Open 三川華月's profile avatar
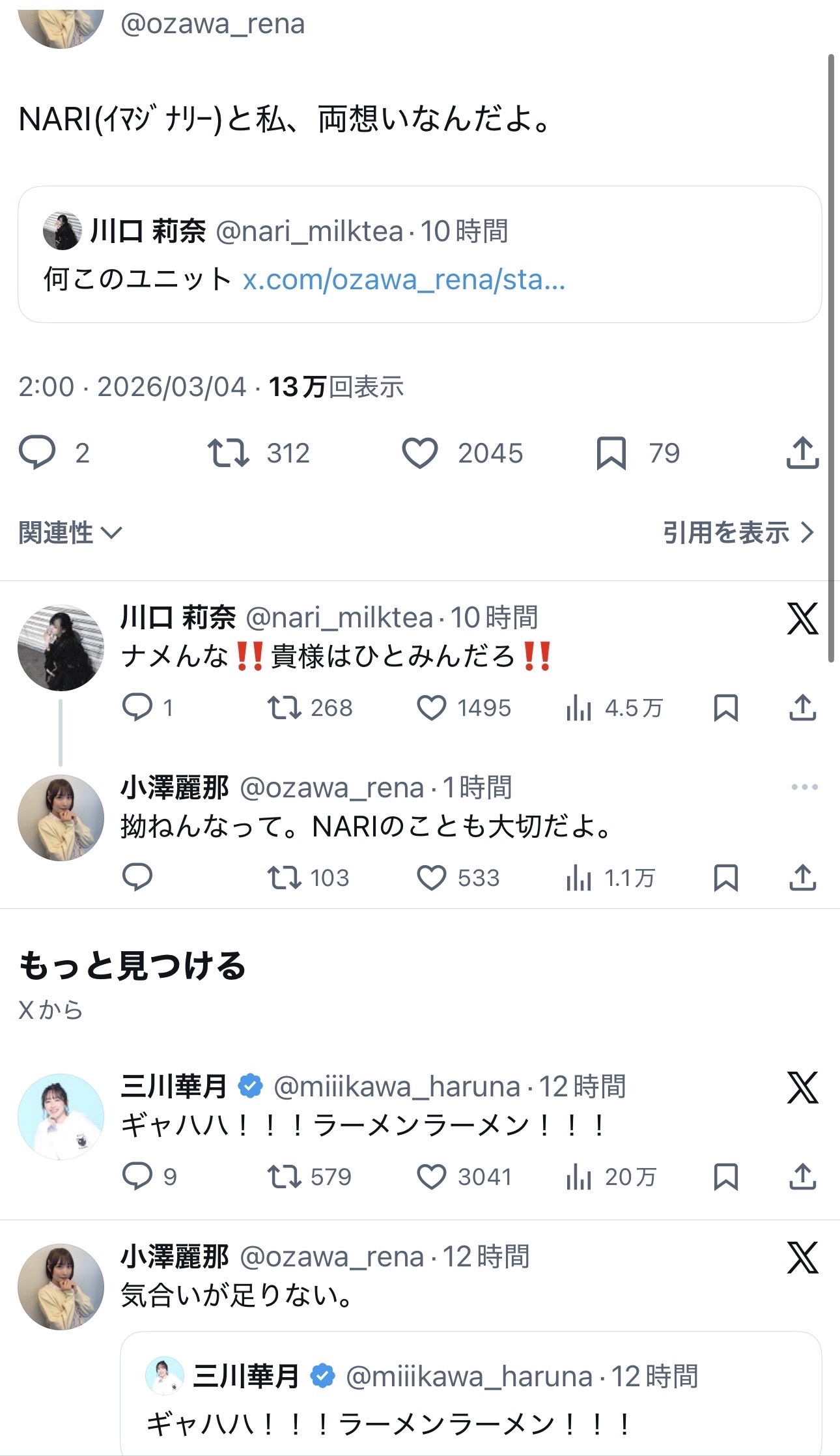Image resolution: width=840 pixels, height=1456 pixels. coord(61,1117)
